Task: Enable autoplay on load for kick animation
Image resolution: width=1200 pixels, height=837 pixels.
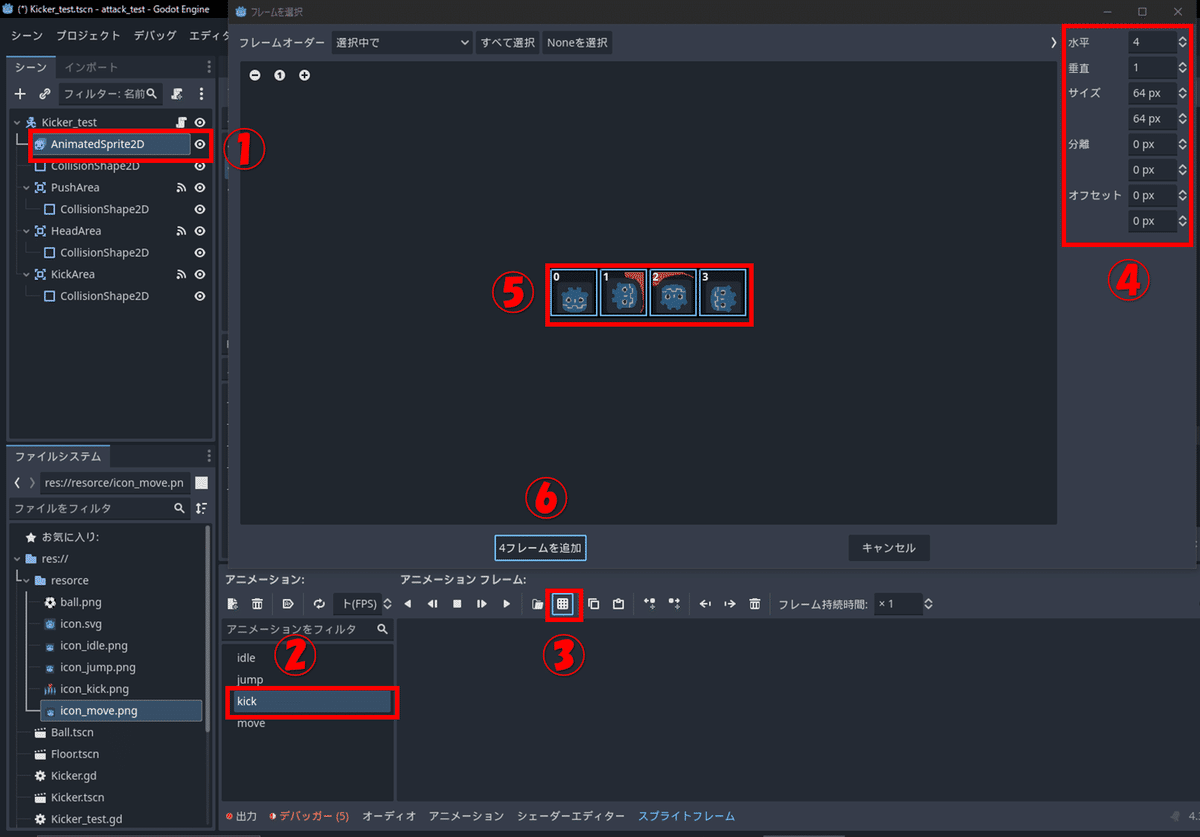Action: click(286, 603)
